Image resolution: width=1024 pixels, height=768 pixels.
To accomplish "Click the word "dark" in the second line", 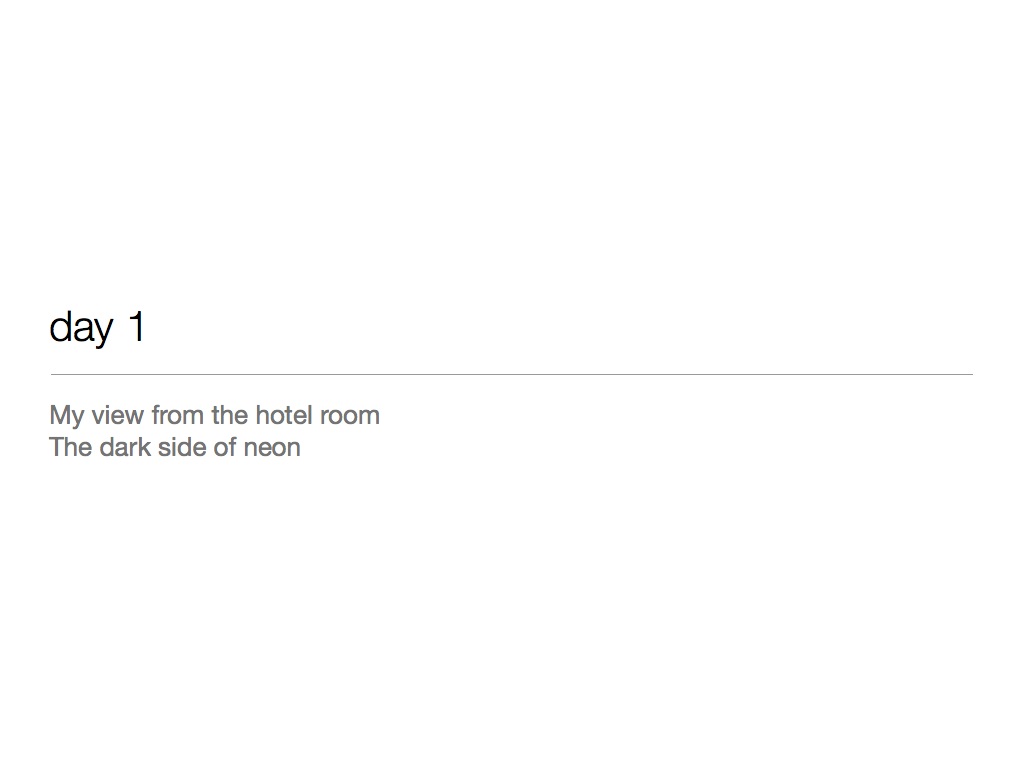I will [125, 447].
